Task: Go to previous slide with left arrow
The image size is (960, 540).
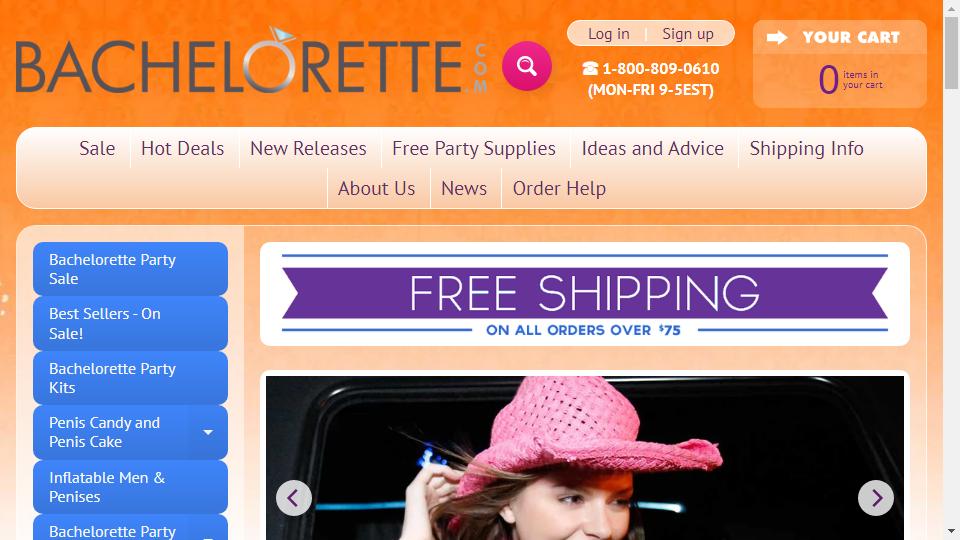Action: coord(294,498)
